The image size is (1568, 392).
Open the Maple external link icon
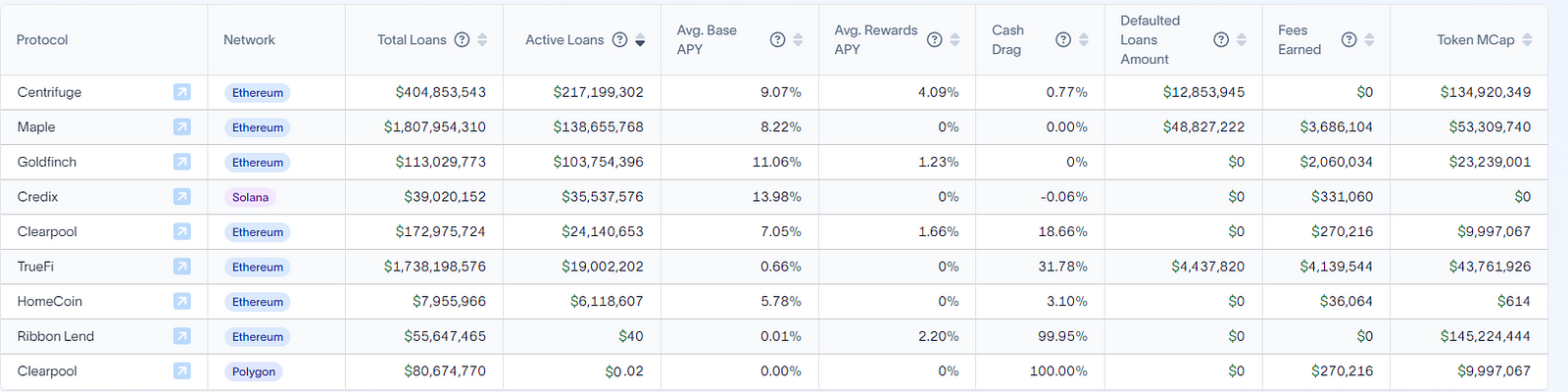pyautogui.click(x=182, y=127)
